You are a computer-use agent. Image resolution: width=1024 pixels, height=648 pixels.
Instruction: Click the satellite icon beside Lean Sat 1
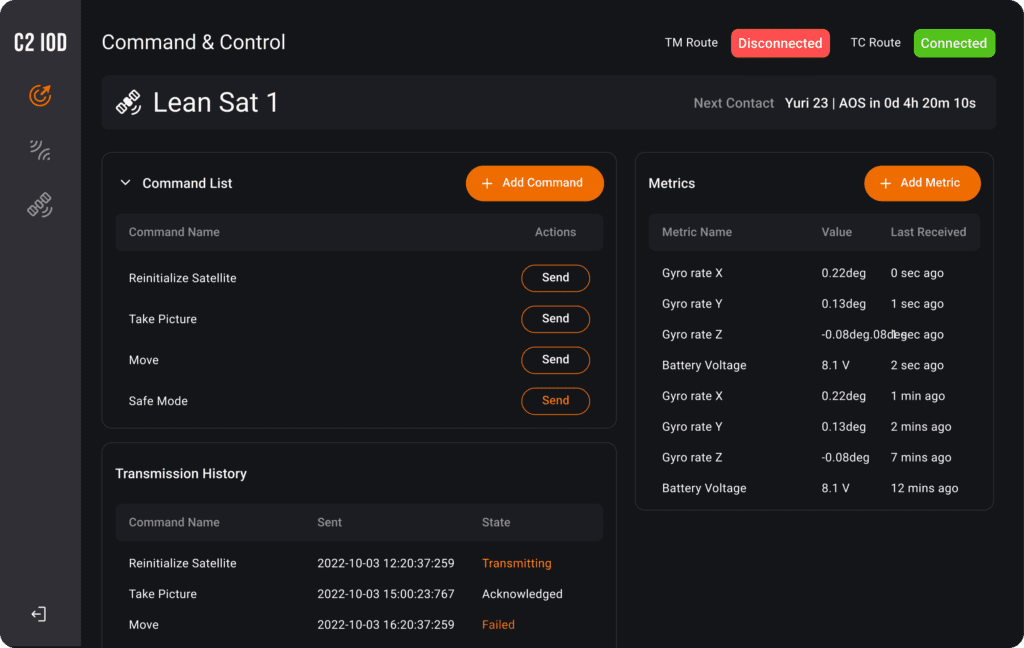[128, 103]
